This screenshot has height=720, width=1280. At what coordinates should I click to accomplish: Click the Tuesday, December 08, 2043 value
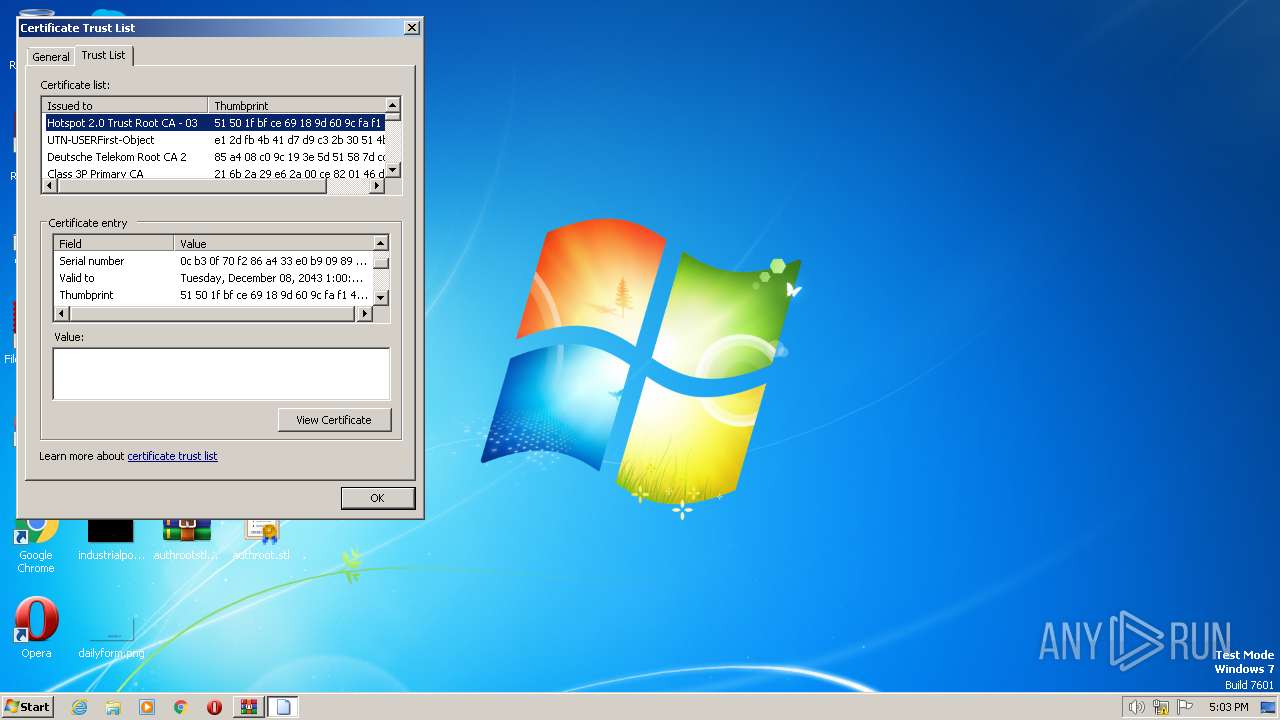click(x=272, y=278)
